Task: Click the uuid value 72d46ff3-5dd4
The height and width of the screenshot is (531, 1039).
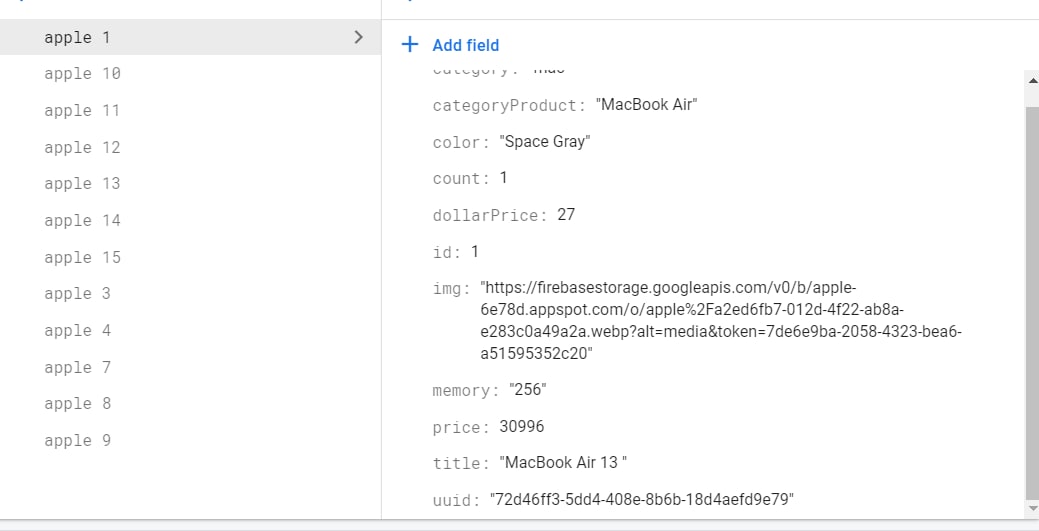Action: click(x=641, y=499)
